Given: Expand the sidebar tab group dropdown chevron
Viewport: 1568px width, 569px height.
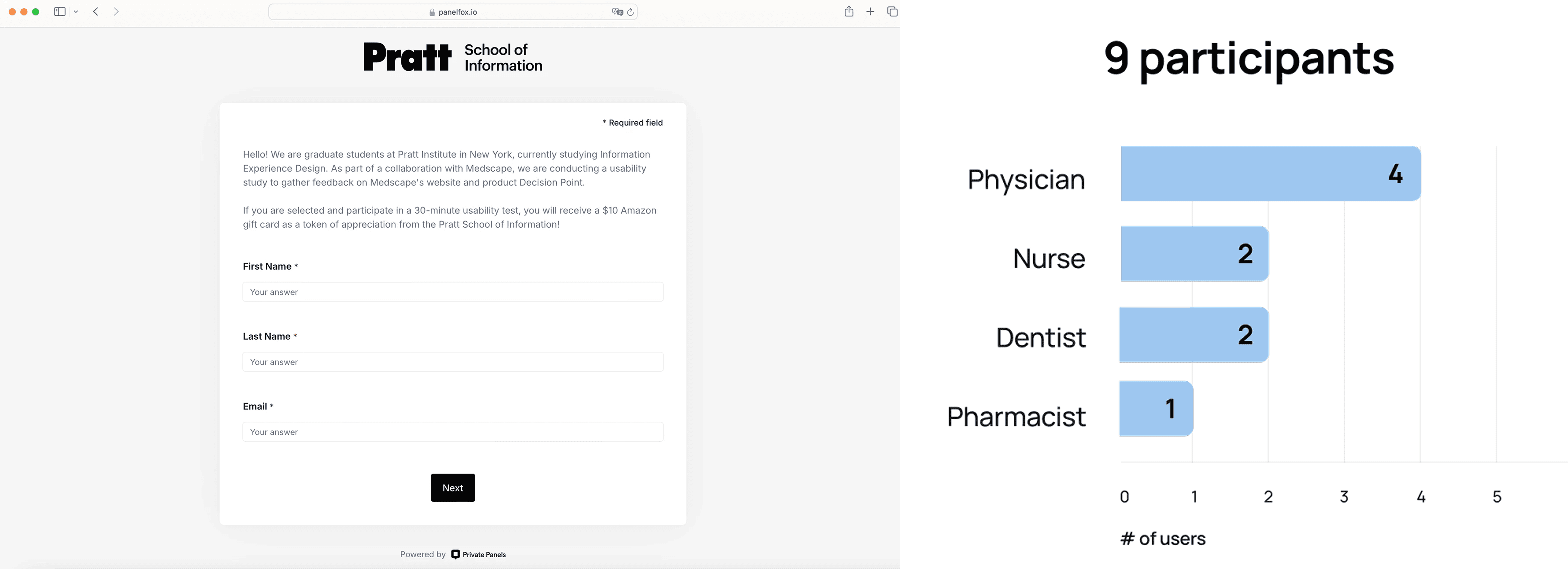Looking at the screenshot, I should pos(76,12).
